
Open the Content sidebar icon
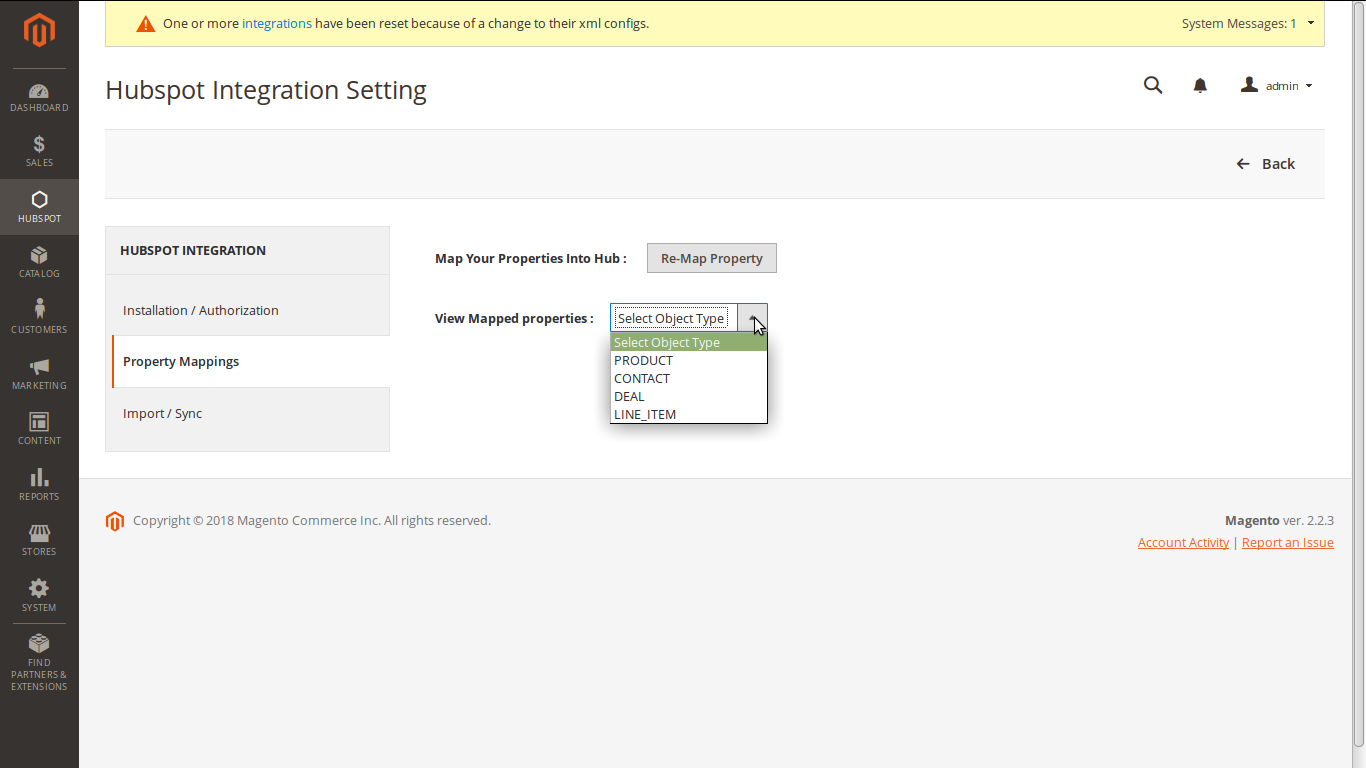39,429
